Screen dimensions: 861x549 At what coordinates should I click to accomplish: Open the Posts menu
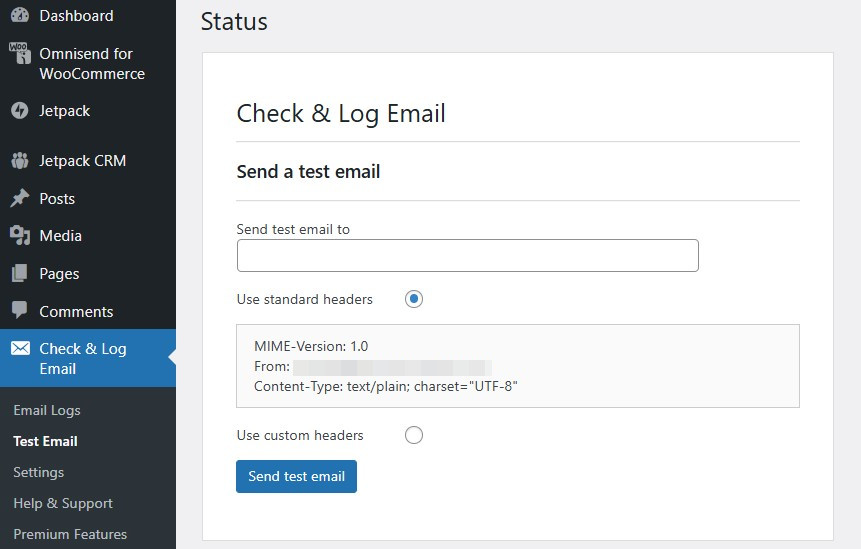pyautogui.click(x=57, y=199)
